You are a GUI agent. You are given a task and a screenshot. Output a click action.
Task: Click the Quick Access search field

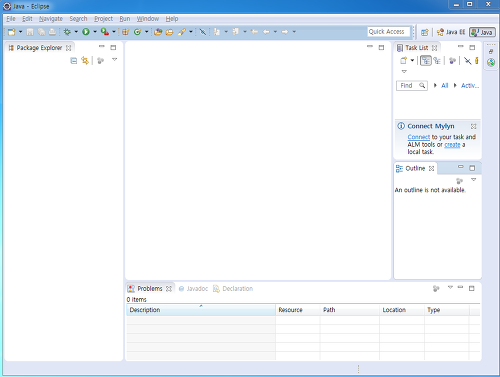(x=388, y=32)
